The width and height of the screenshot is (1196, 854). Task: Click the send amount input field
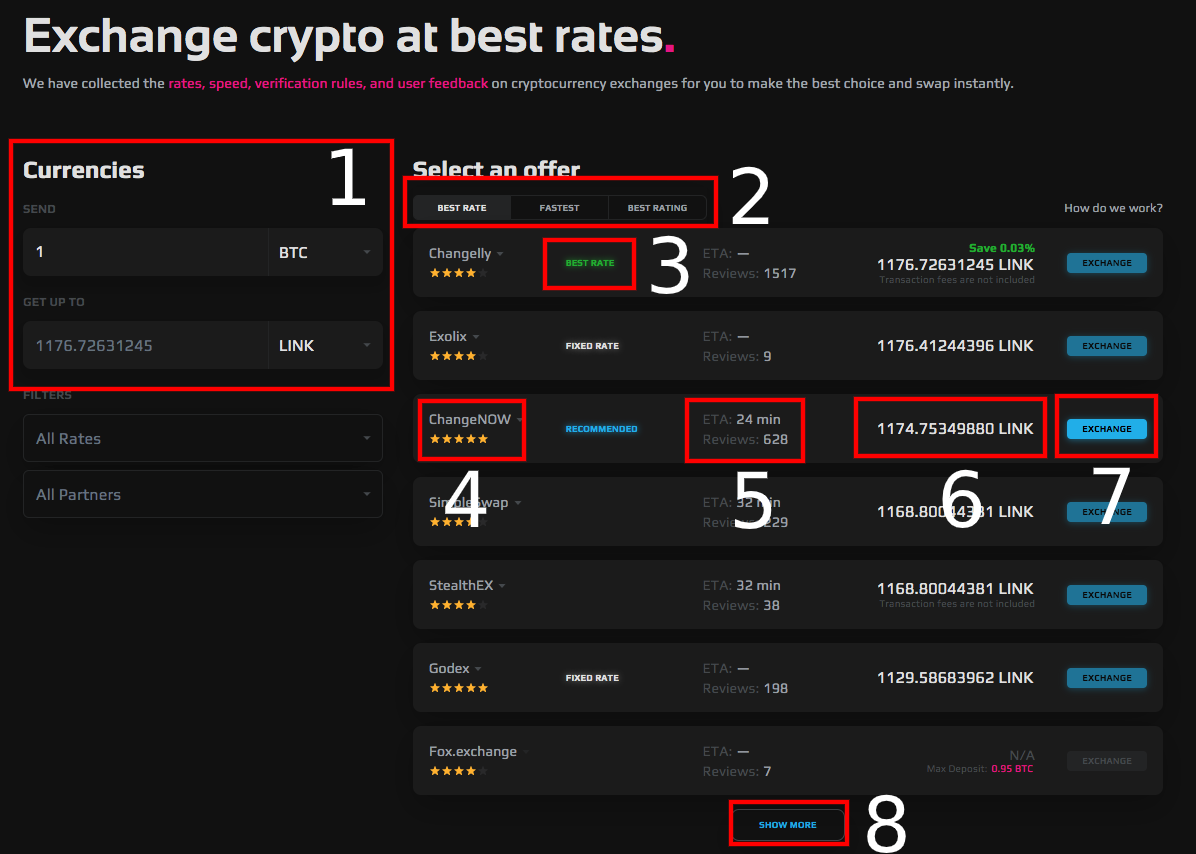146,252
